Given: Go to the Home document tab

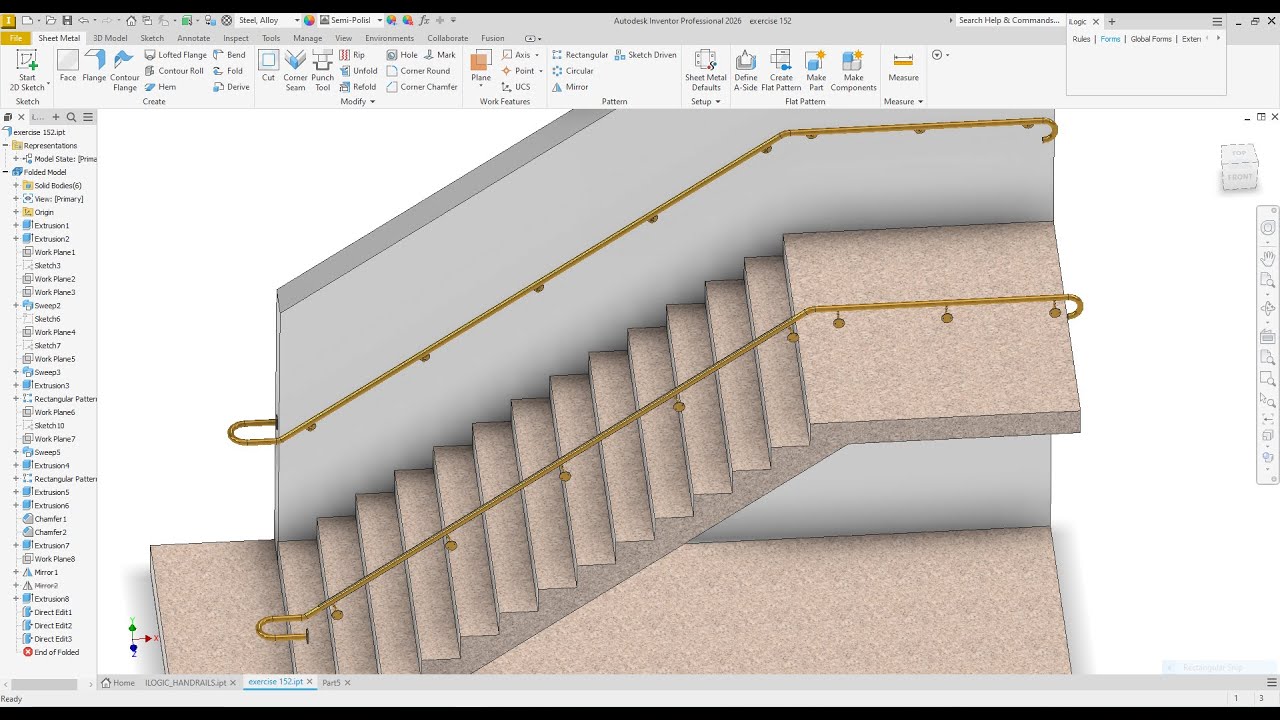Looking at the screenshot, I should click(x=118, y=682).
